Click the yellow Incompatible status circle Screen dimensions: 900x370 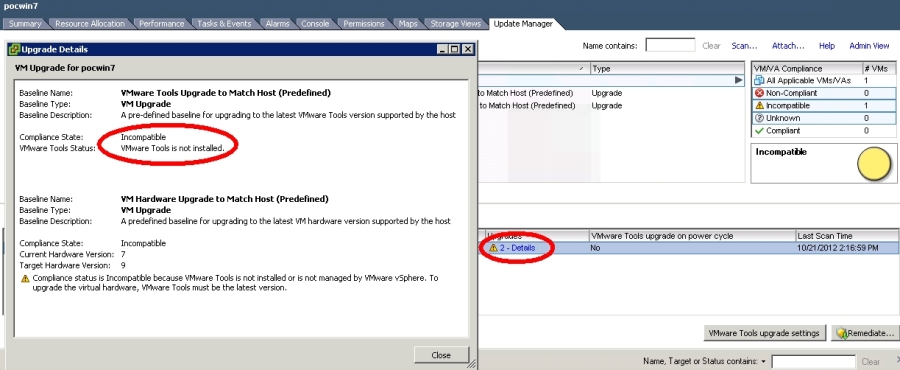coord(874,163)
